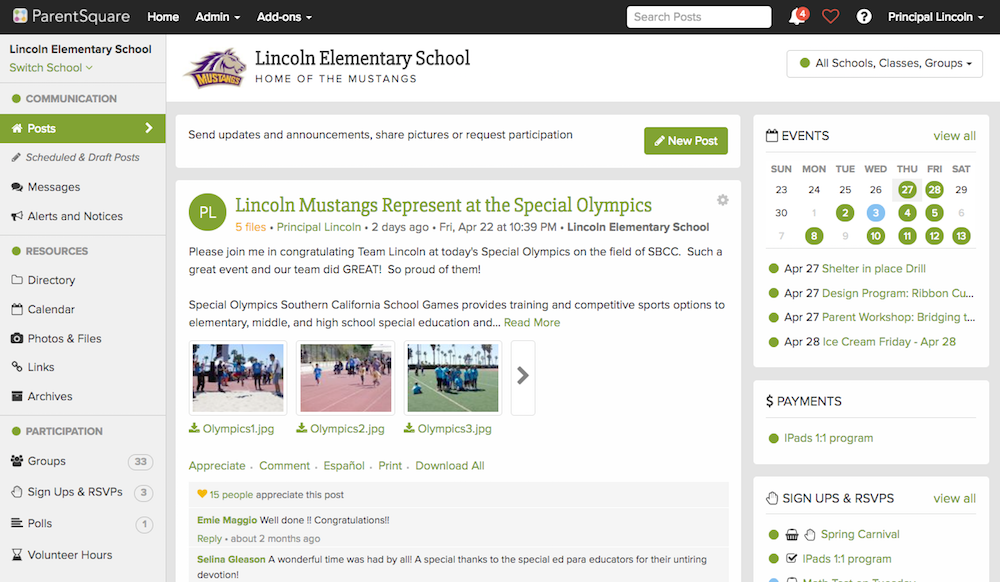This screenshot has height=582, width=1000.
Task: Open the 5 files link
Action: click(250, 227)
